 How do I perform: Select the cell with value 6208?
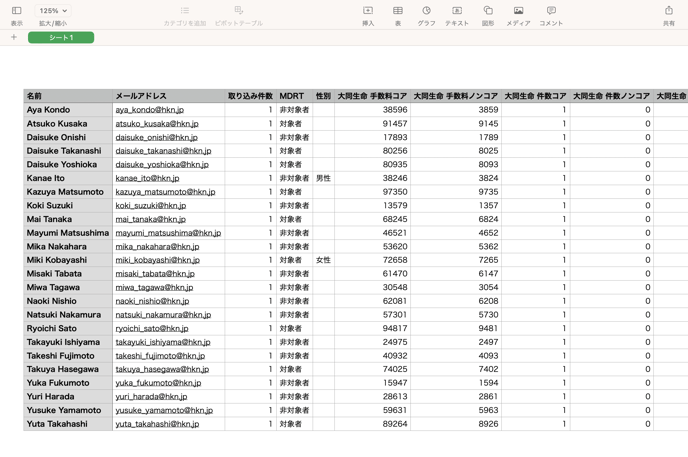tap(456, 301)
